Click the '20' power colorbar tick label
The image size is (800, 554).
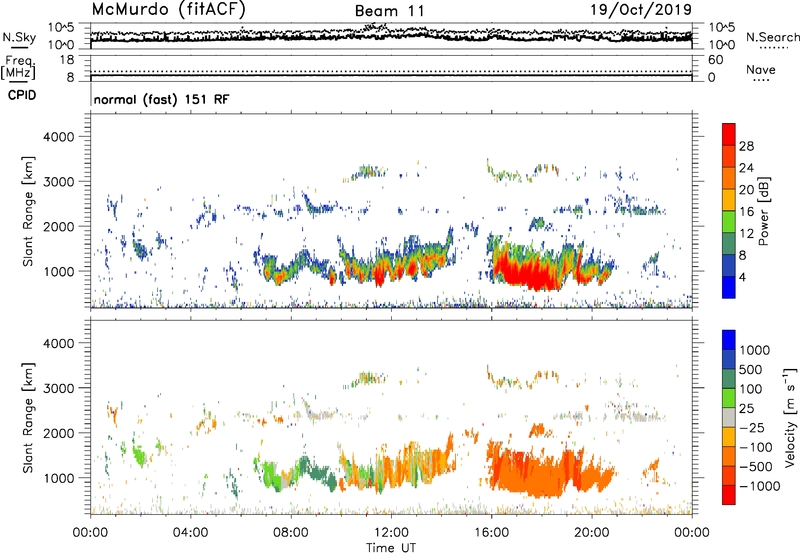point(746,190)
